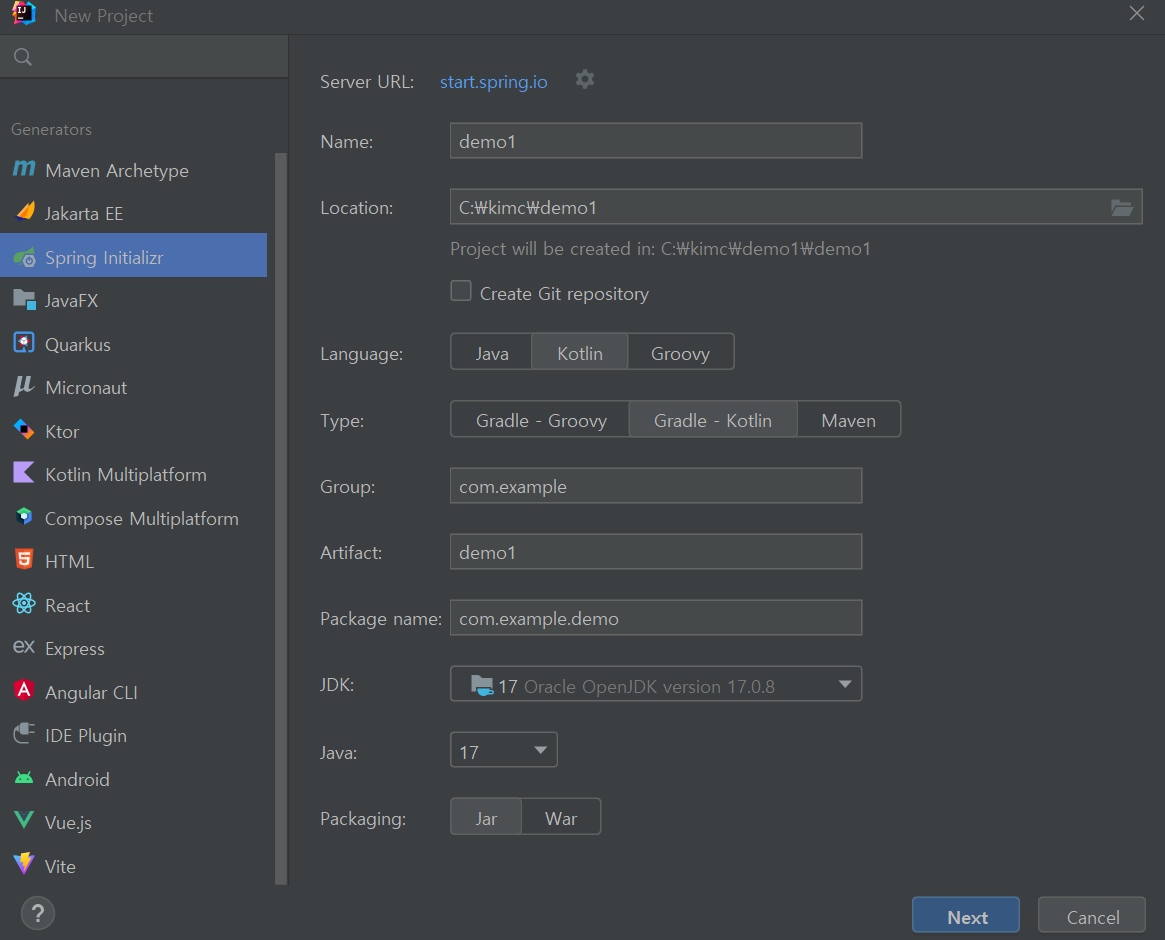The width and height of the screenshot is (1165, 940).
Task: Click the Kotlin Multiplatform K icon
Action: tap(24, 473)
